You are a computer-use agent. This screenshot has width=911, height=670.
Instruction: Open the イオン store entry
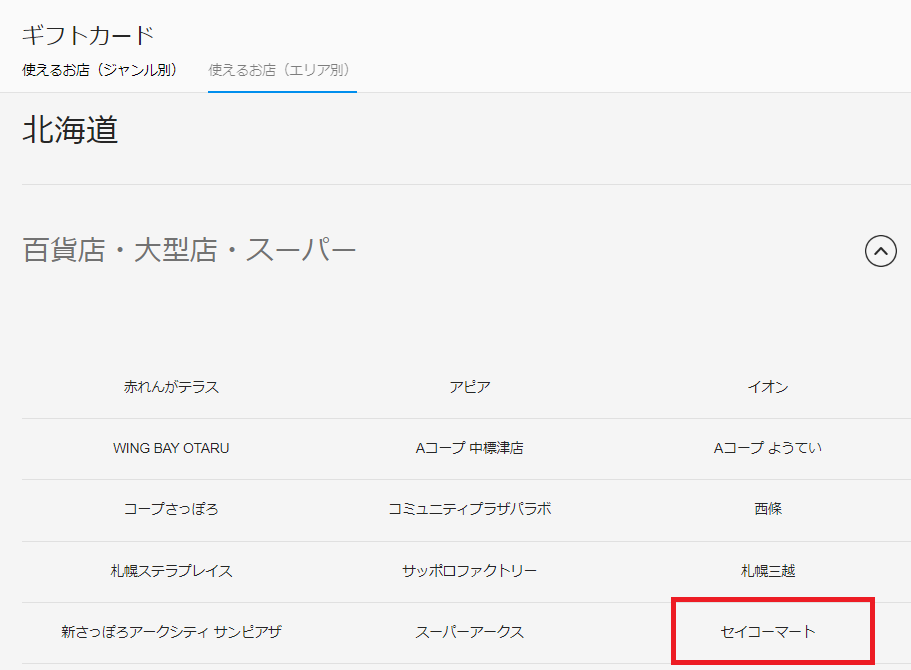click(768, 387)
